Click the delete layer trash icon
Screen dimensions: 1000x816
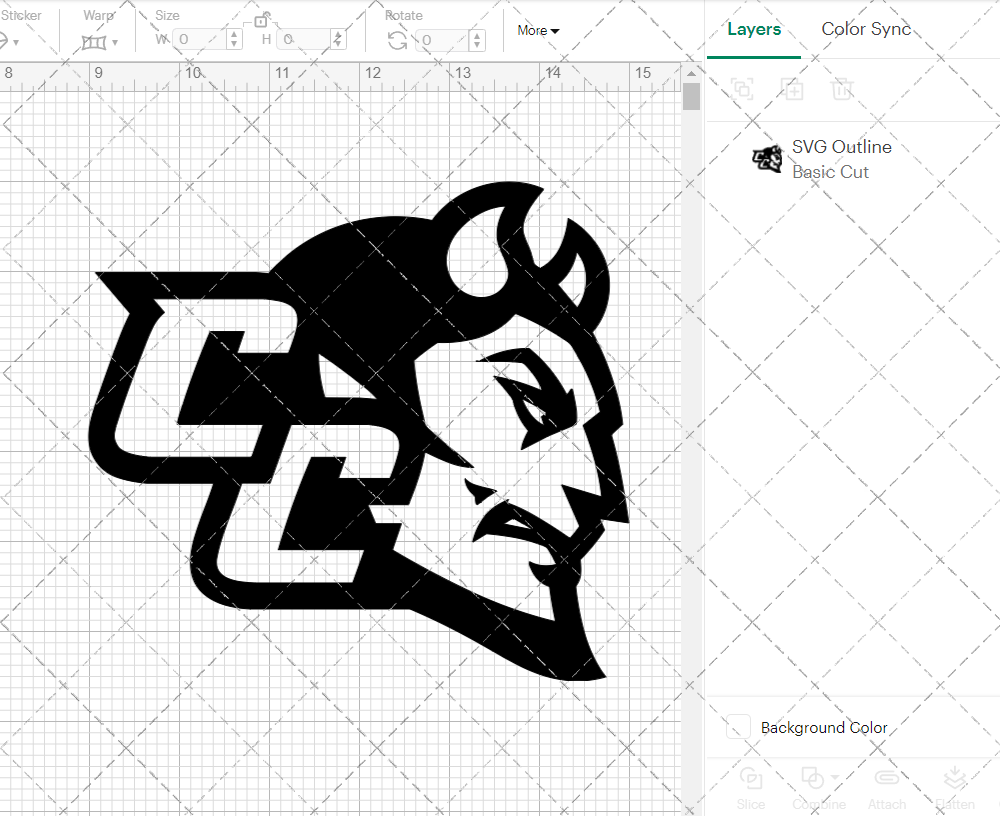(x=843, y=89)
